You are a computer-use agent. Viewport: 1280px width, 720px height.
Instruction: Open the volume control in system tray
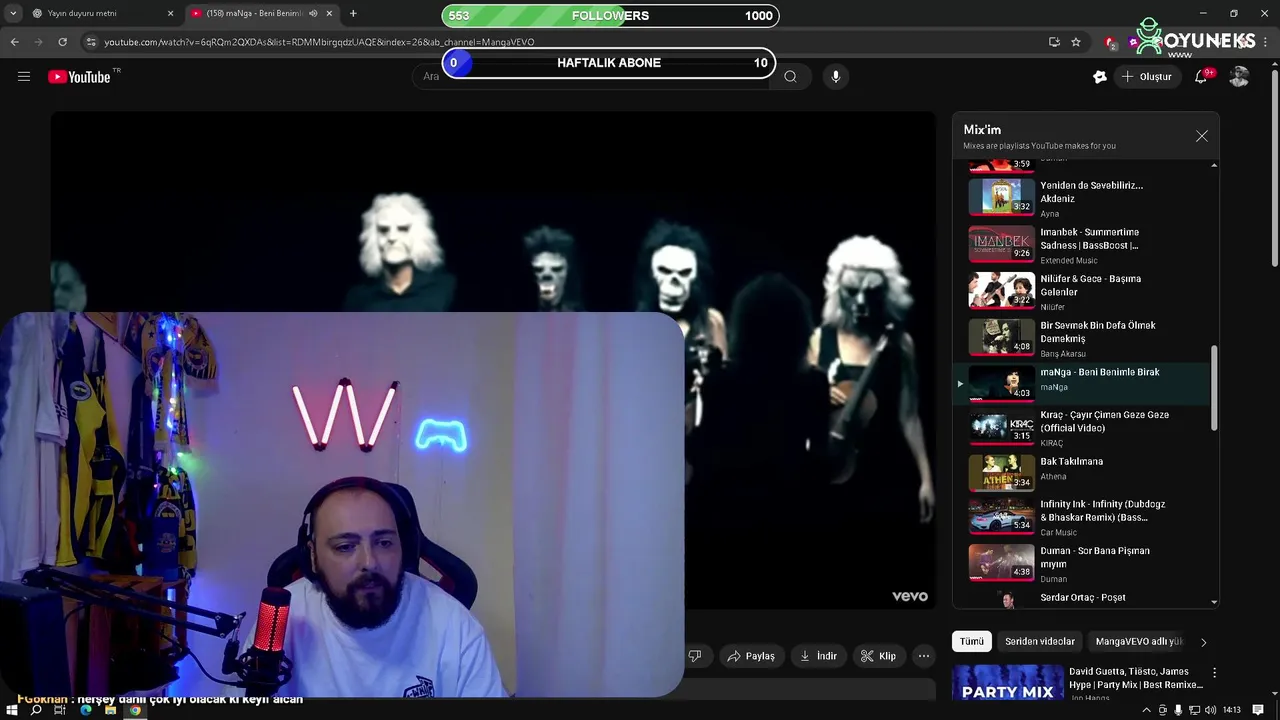coord(1210,710)
